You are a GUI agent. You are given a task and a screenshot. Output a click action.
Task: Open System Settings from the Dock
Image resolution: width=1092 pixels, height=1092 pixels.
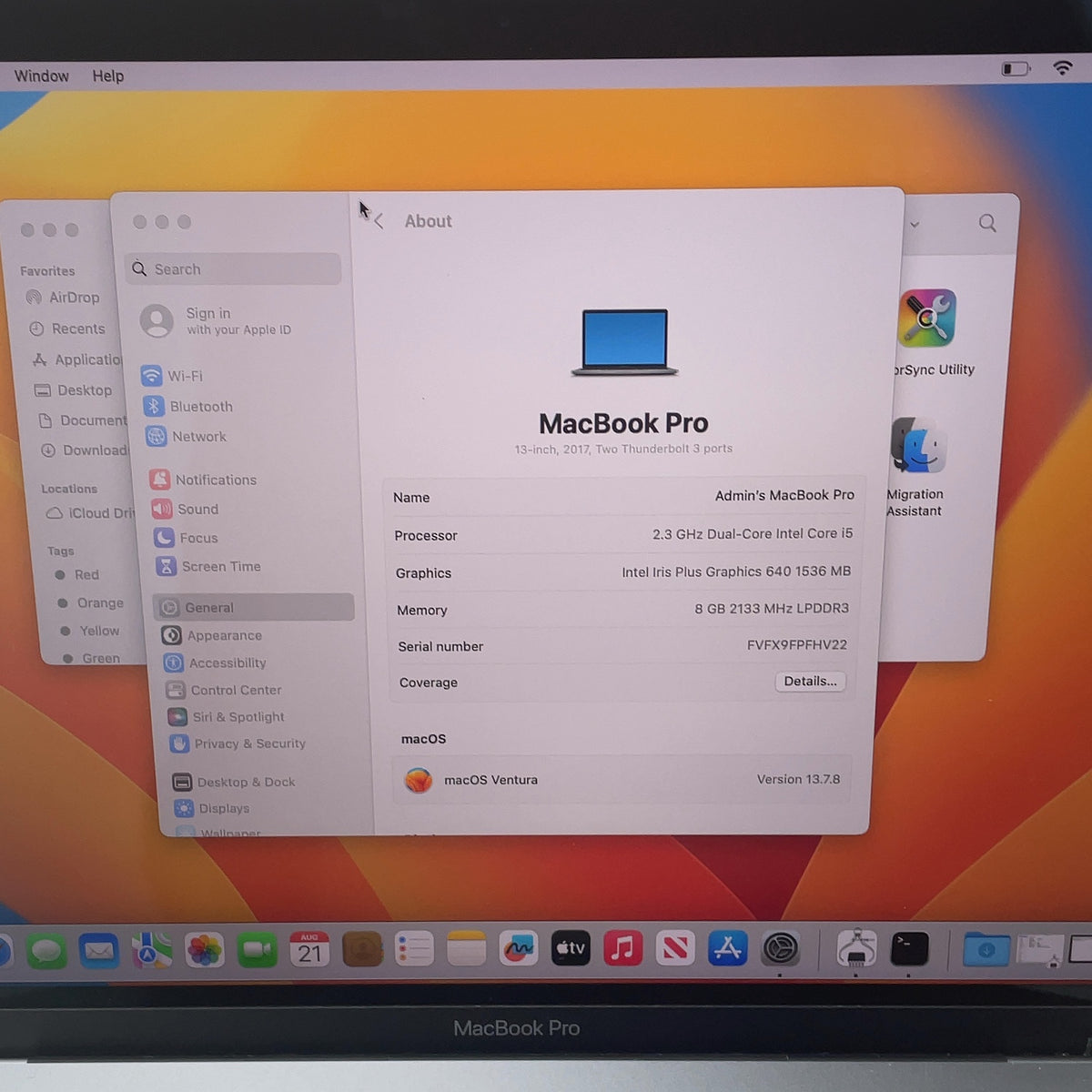tap(780, 949)
